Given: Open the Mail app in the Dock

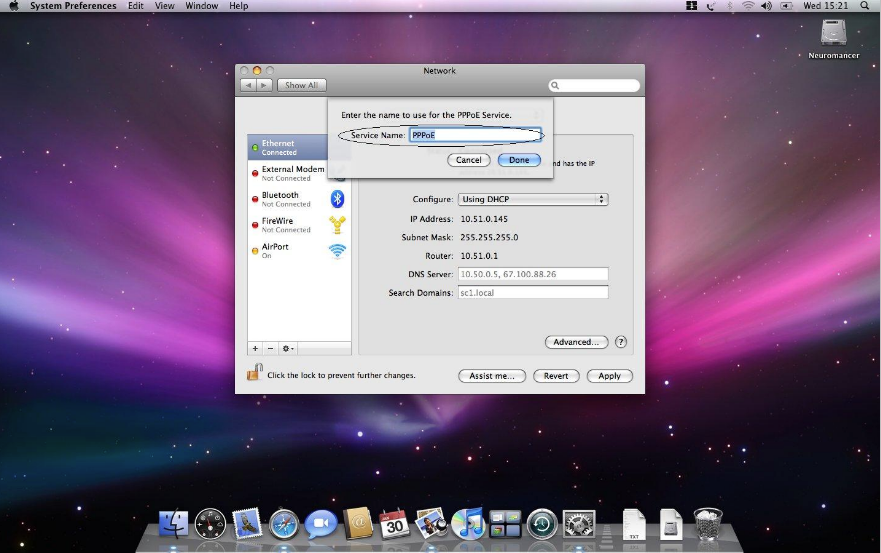Looking at the screenshot, I should point(247,523).
